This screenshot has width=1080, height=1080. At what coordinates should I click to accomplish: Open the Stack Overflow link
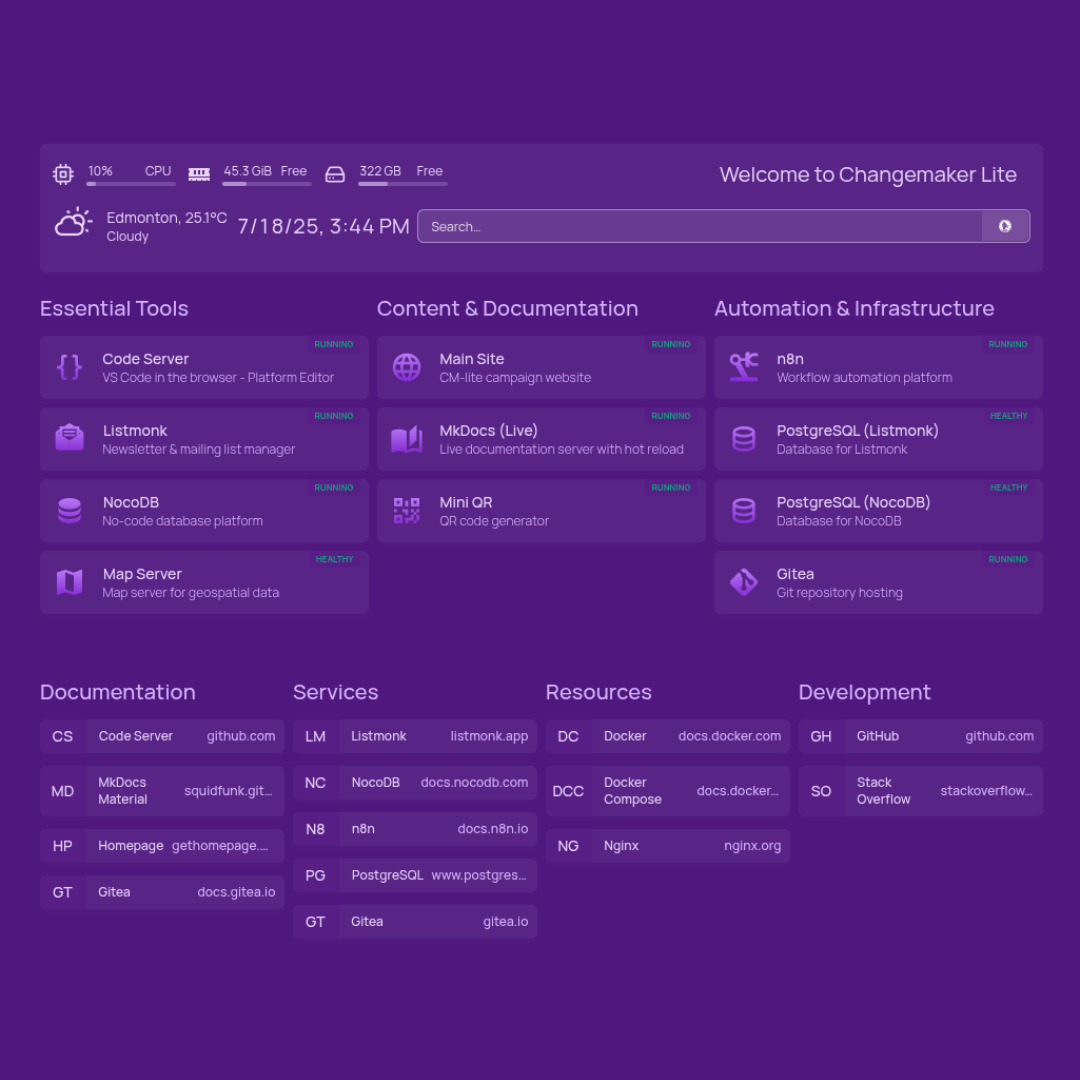point(920,791)
